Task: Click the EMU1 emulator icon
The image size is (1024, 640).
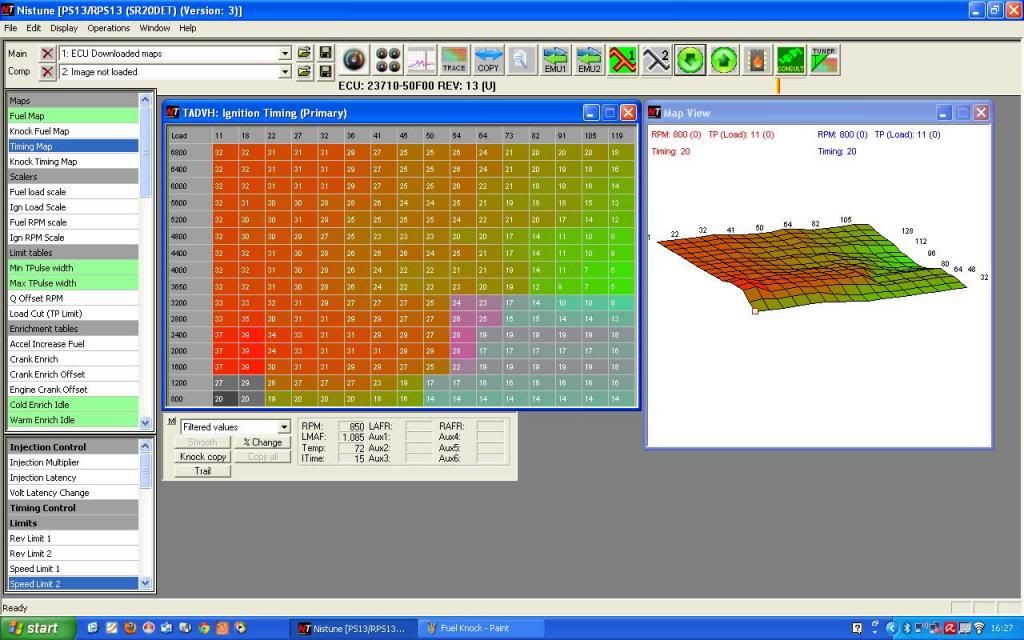Action: (x=556, y=60)
